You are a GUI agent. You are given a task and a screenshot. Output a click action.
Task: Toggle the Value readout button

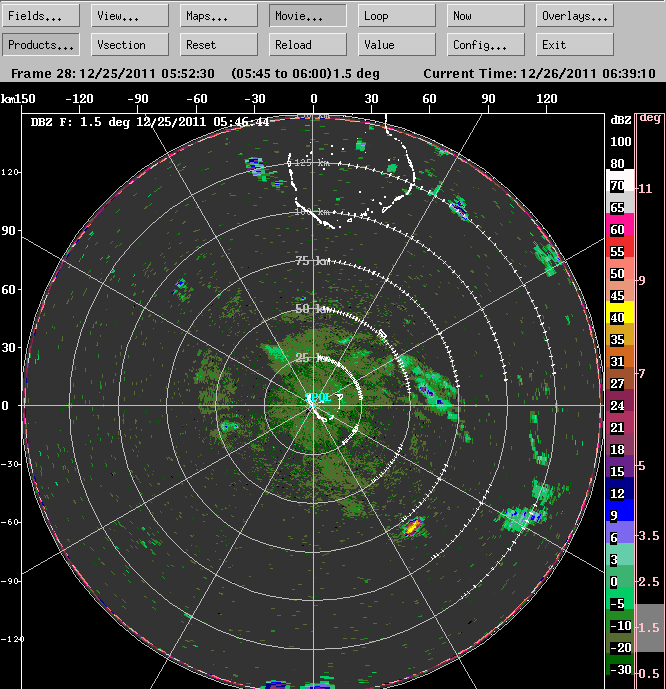pos(397,45)
